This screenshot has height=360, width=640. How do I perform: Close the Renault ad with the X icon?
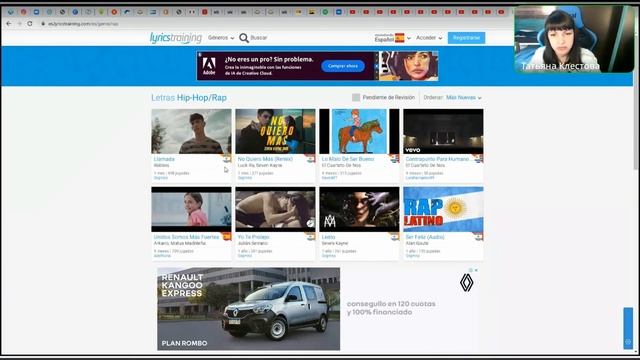pos(476,270)
